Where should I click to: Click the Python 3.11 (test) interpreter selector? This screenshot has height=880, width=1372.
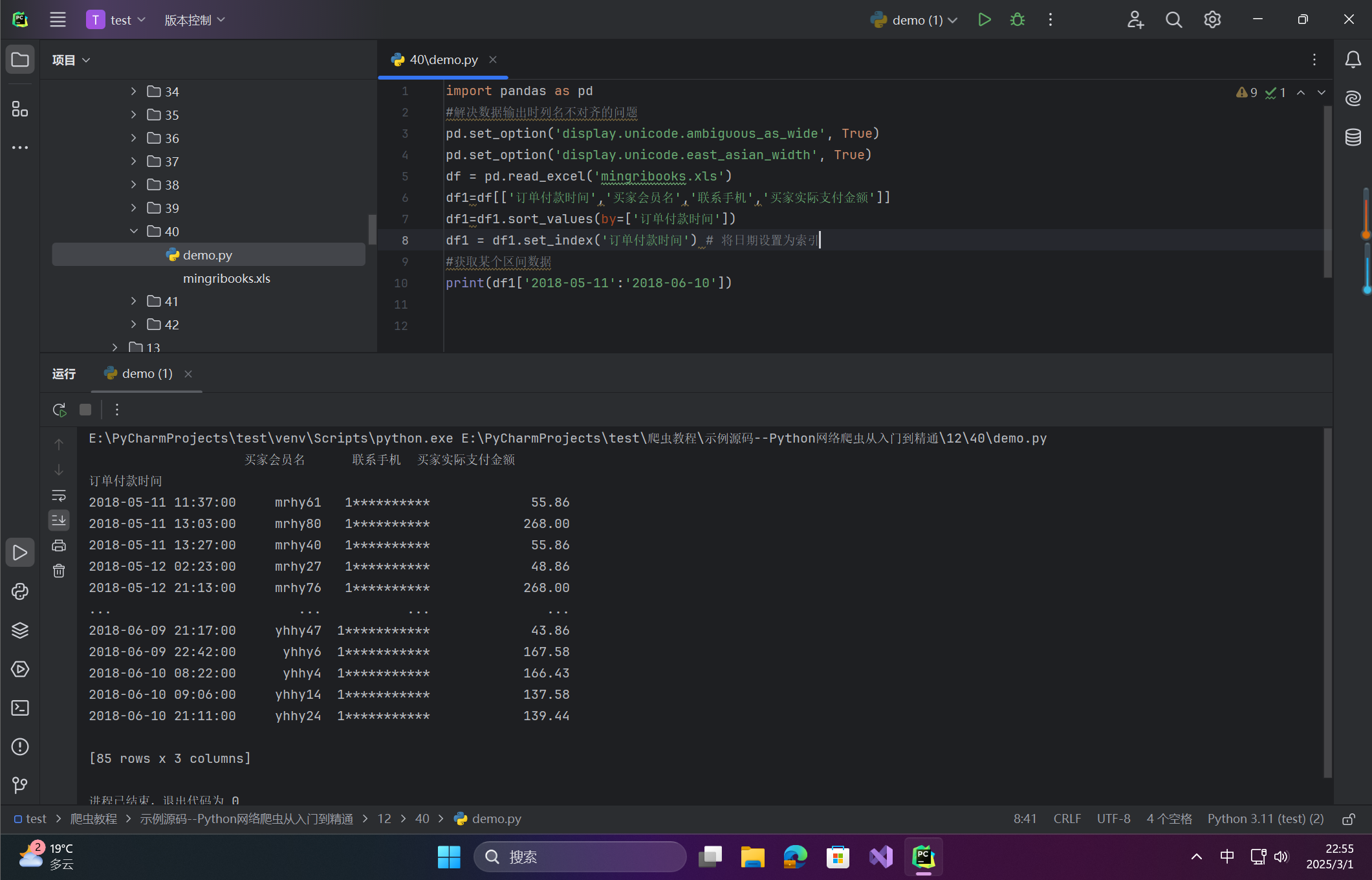pos(1265,819)
